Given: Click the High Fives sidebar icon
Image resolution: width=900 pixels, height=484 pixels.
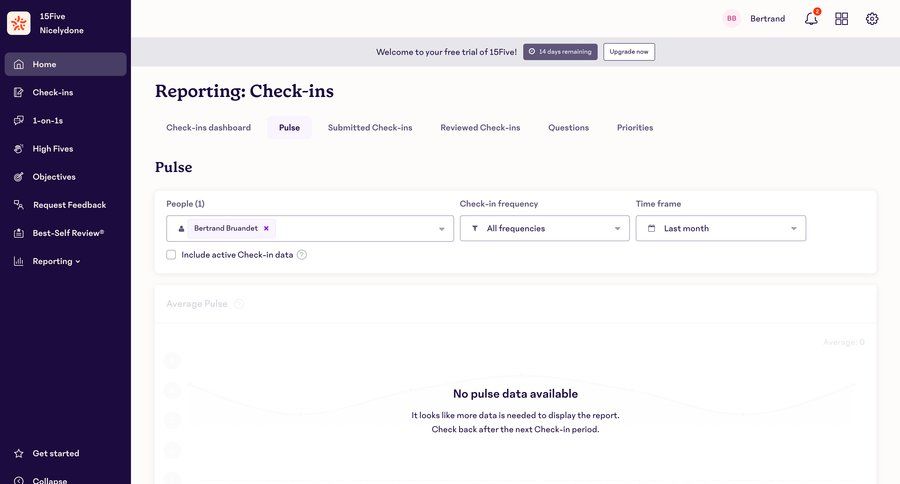Looking at the screenshot, I should (x=19, y=149).
